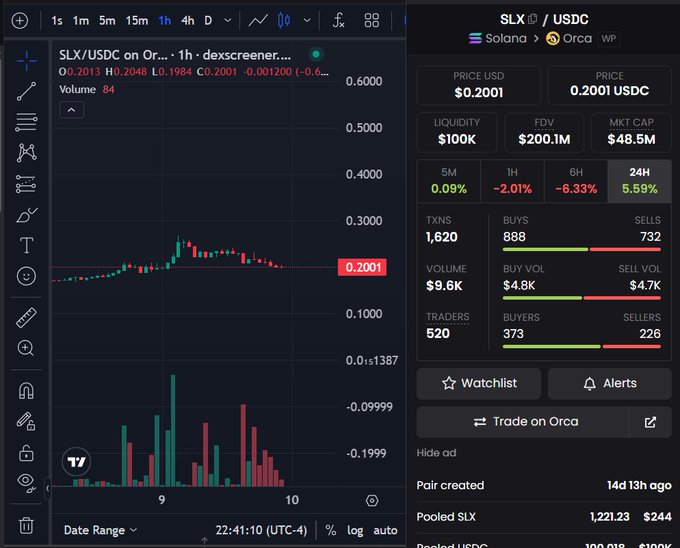The width and height of the screenshot is (680, 548).
Task: Toggle lock all drawings
Action: point(26,453)
